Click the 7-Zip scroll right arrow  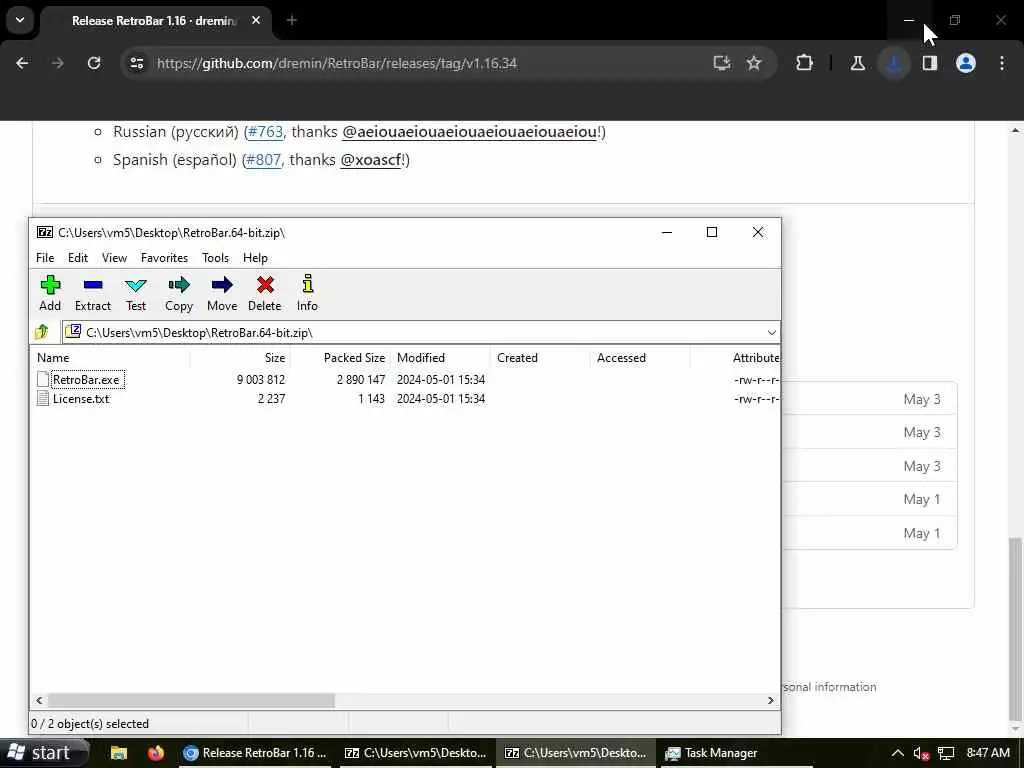point(771,700)
